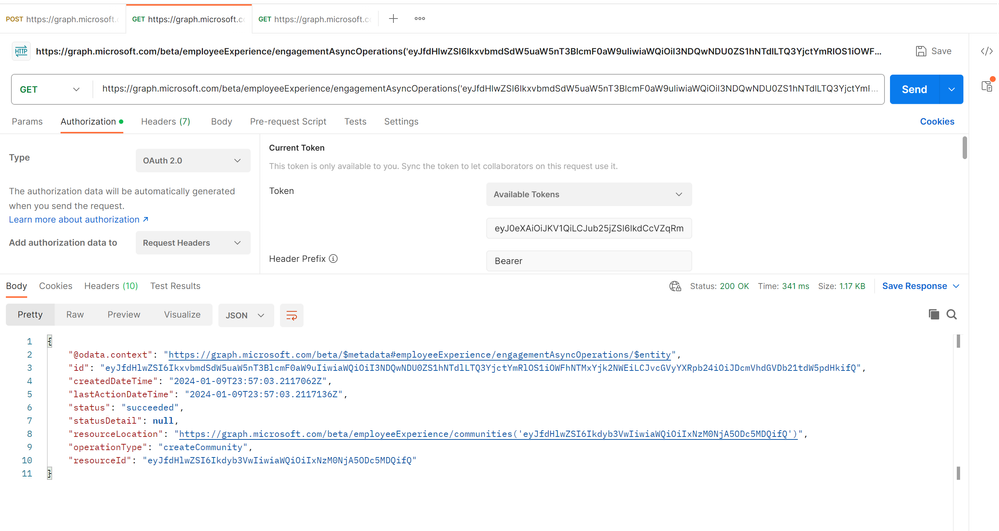The width and height of the screenshot is (999, 531).
Task: Switch to Visualize response view
Action: (182, 315)
